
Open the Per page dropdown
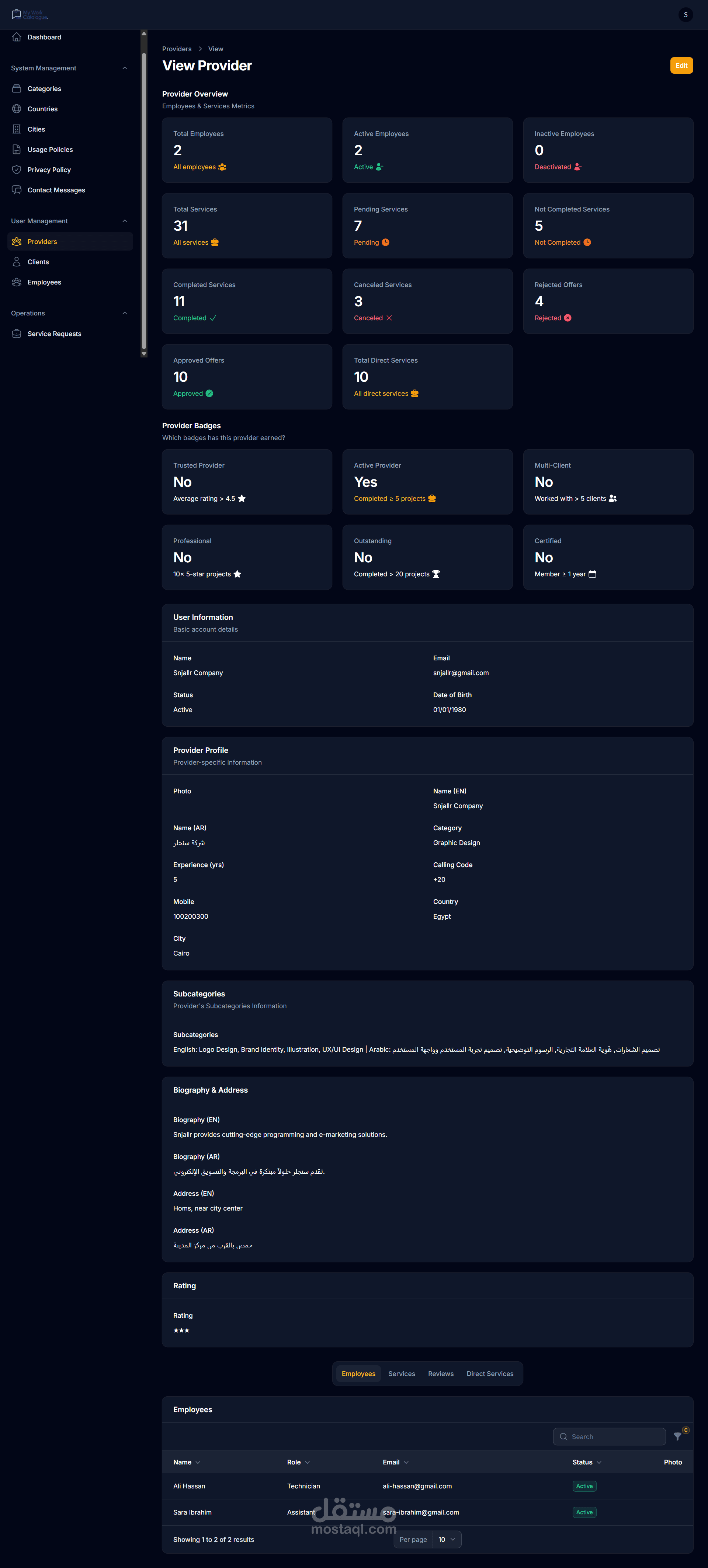pyautogui.click(x=447, y=1539)
